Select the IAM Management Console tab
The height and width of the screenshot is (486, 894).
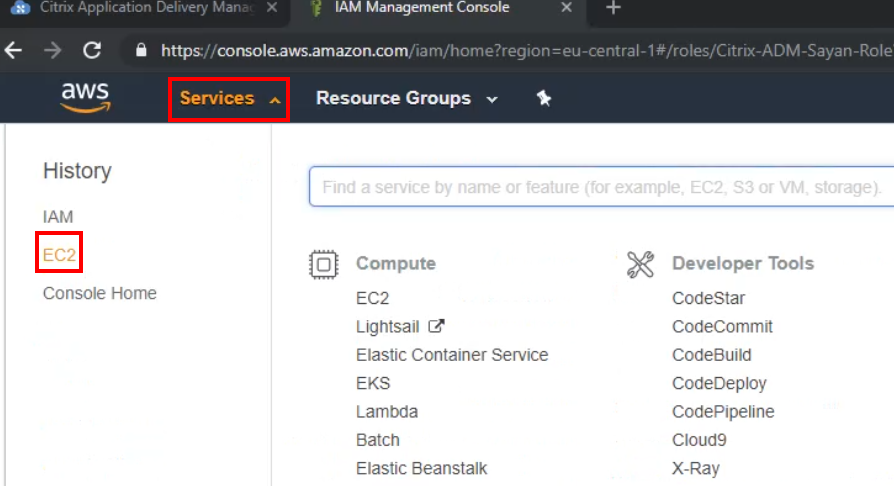click(420, 9)
